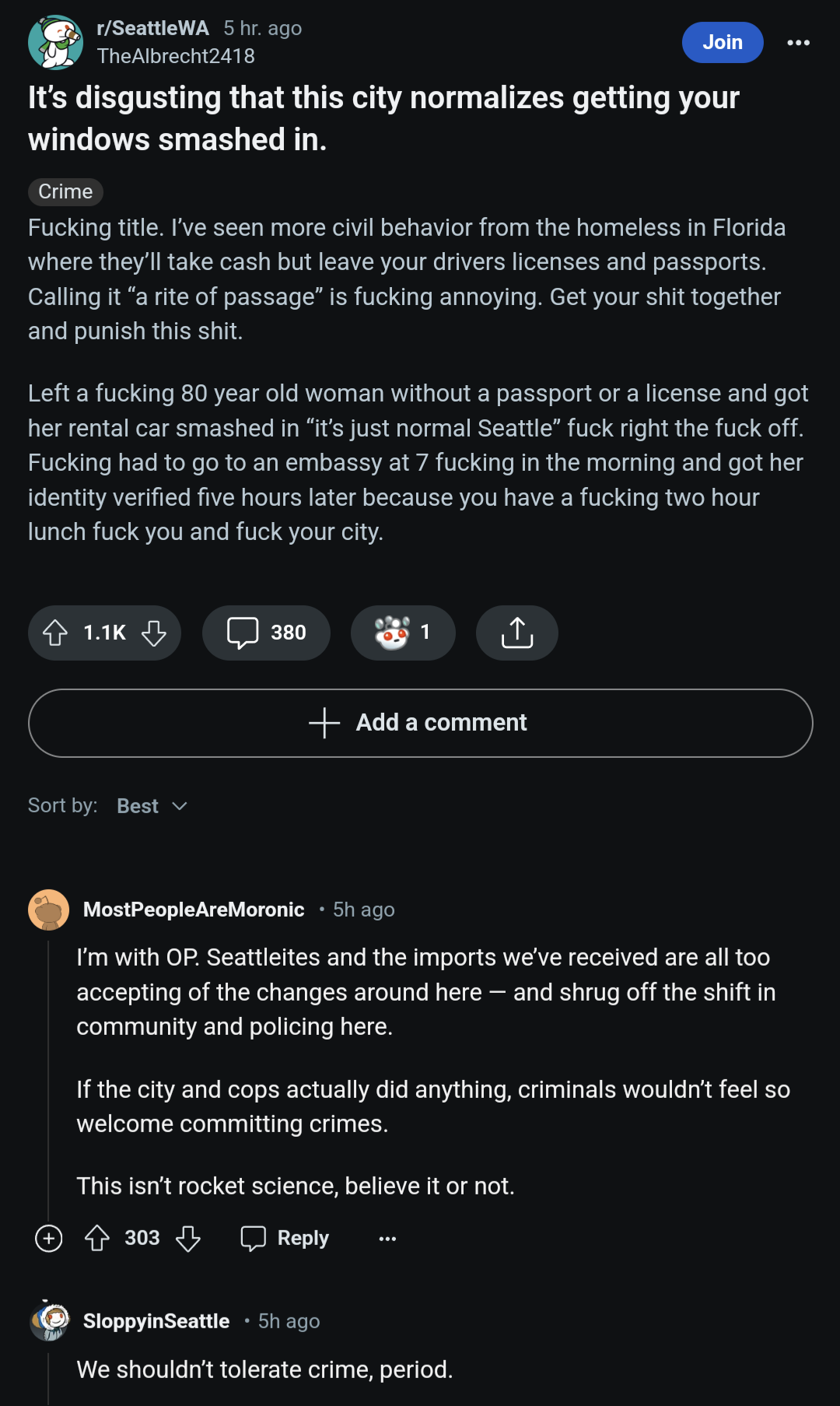Give an award to the post
This screenshot has height=1406, width=840.
click(402, 633)
